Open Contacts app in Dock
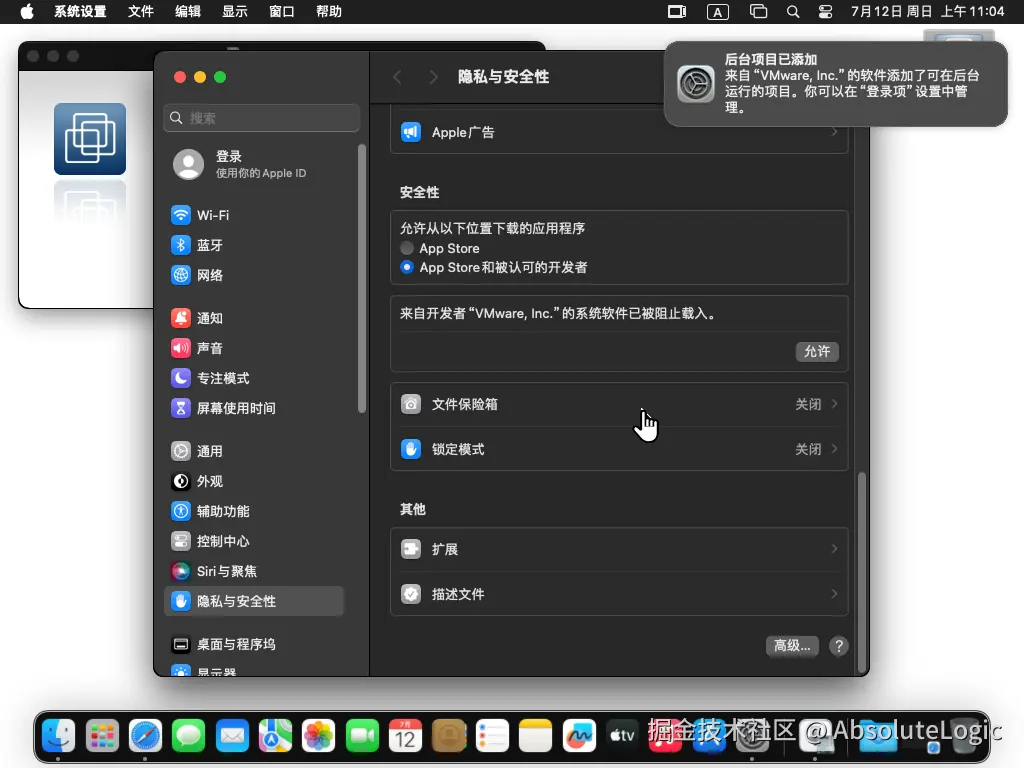Screen dimensions: 1024x768 click(x=449, y=736)
